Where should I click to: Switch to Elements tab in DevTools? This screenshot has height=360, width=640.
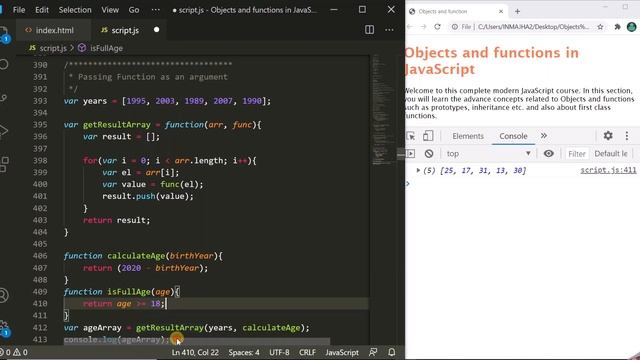coord(468,136)
